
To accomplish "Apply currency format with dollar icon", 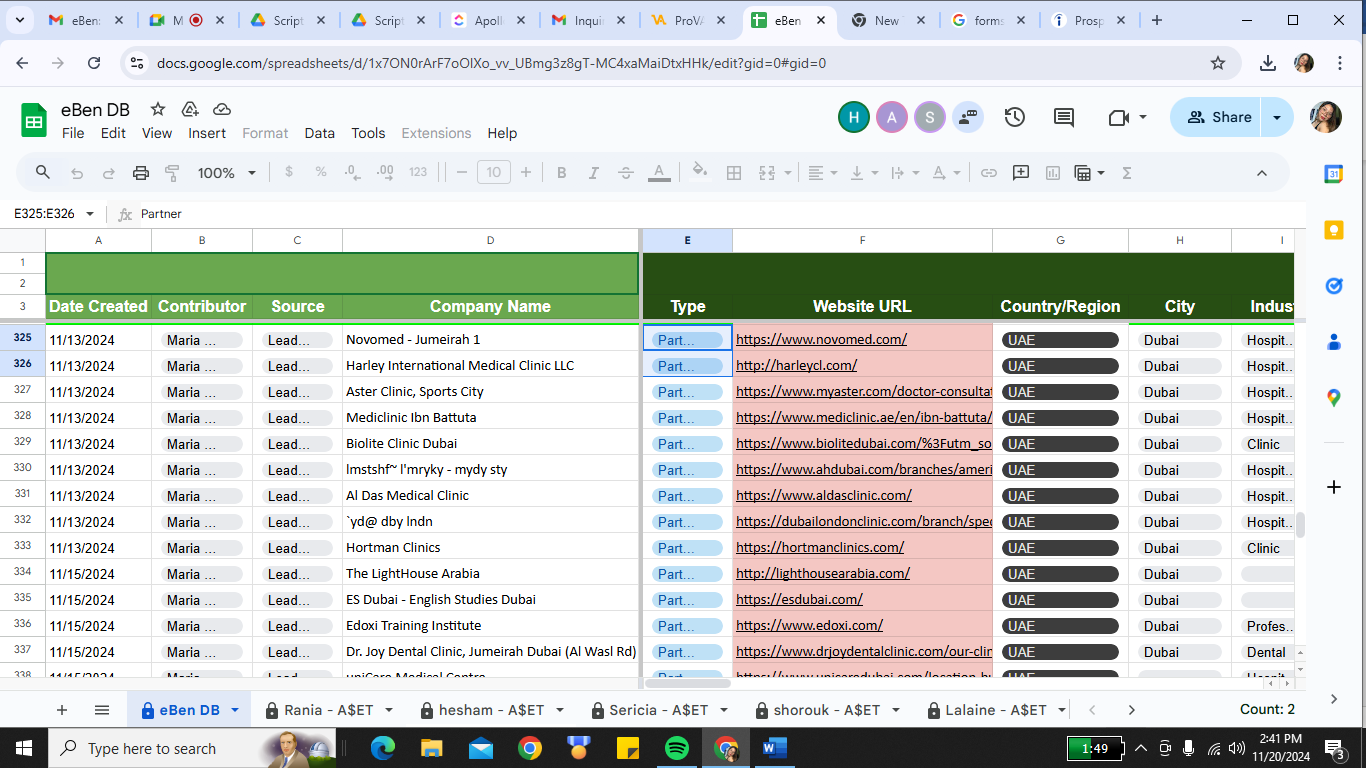I will [x=289, y=172].
